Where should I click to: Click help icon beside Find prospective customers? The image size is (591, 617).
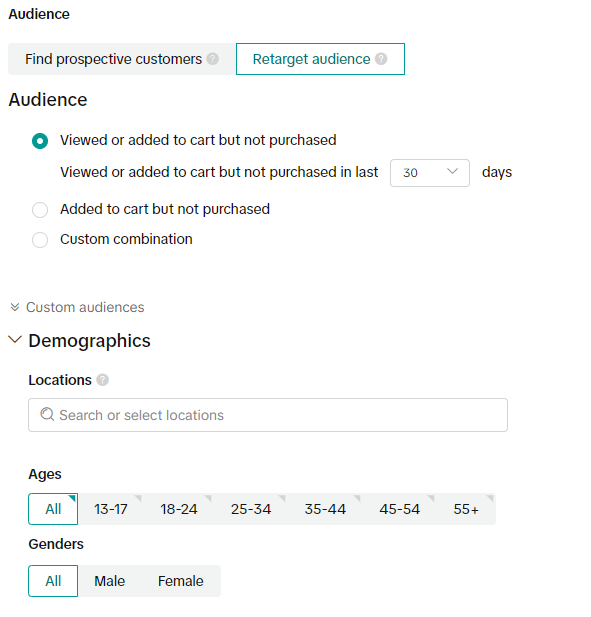click(x=212, y=59)
